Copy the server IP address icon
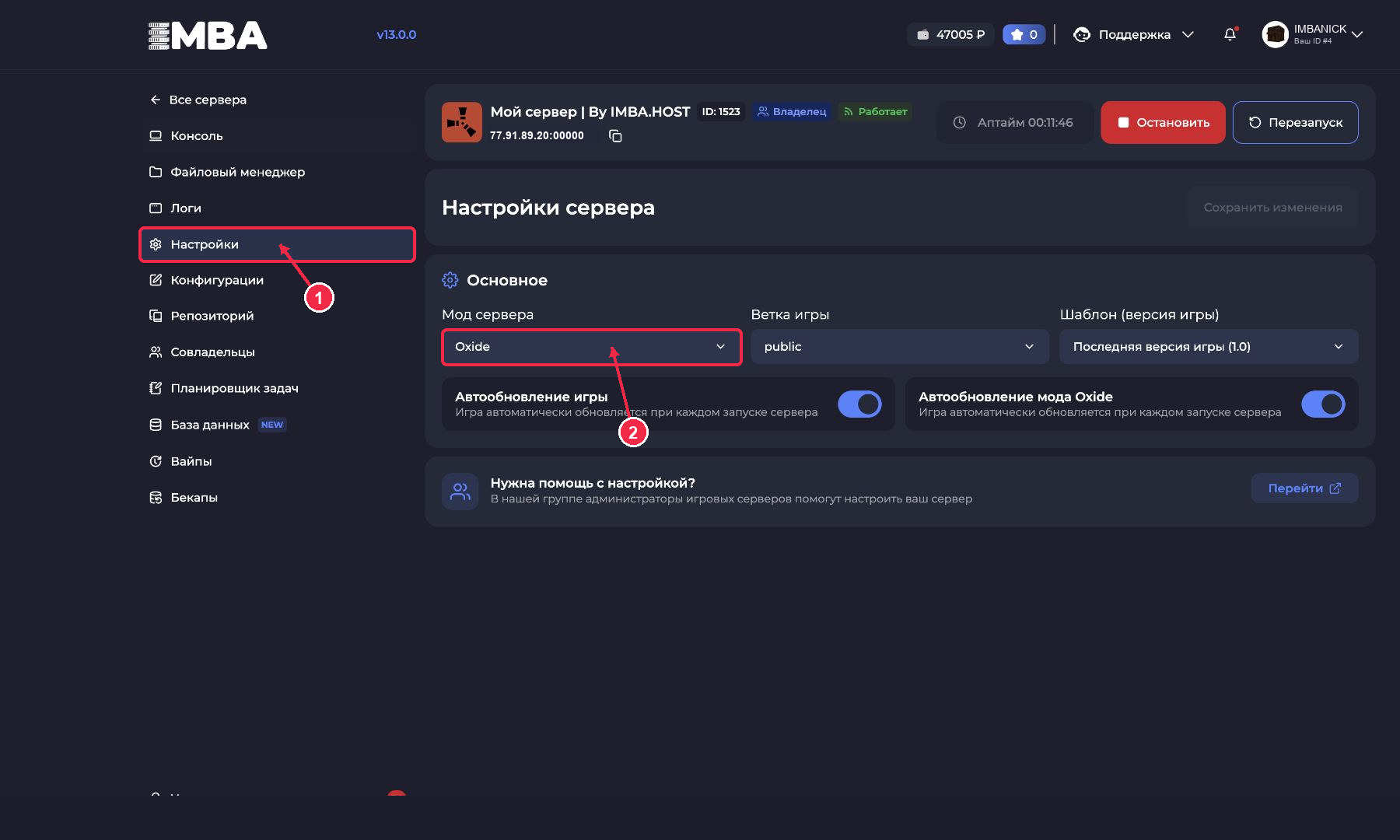The width and height of the screenshot is (1400, 840). pyautogui.click(x=615, y=136)
